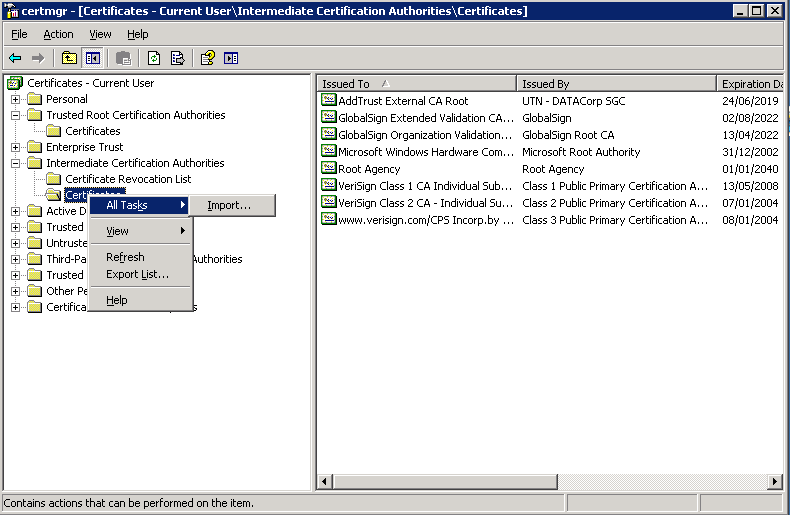Select expiration date 13/05/2008
790x515 pixels.
[750, 186]
